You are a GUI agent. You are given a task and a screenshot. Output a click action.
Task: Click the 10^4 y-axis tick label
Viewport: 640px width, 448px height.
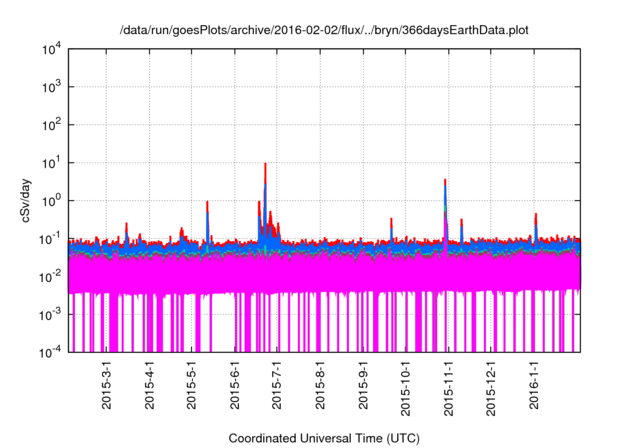(52, 49)
